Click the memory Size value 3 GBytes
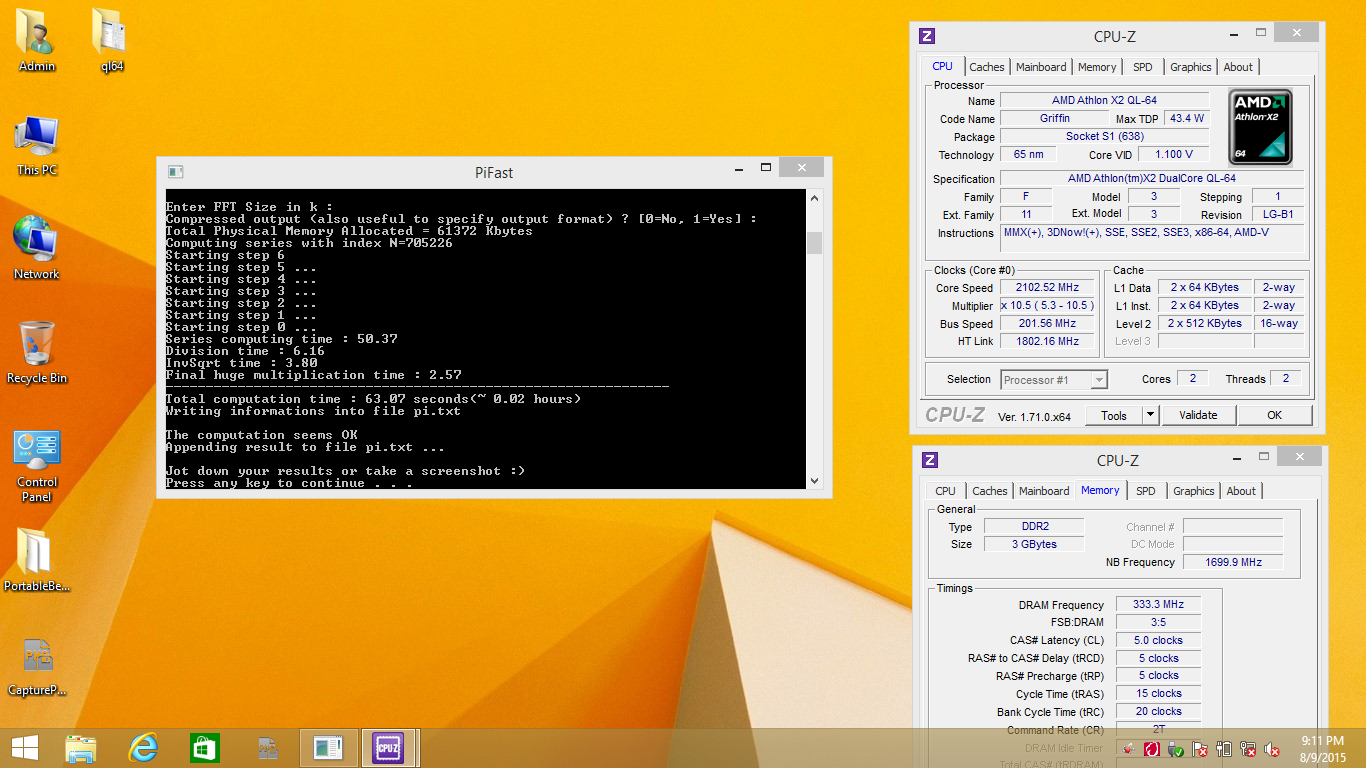Viewport: 1366px width, 768px height. 1033,544
